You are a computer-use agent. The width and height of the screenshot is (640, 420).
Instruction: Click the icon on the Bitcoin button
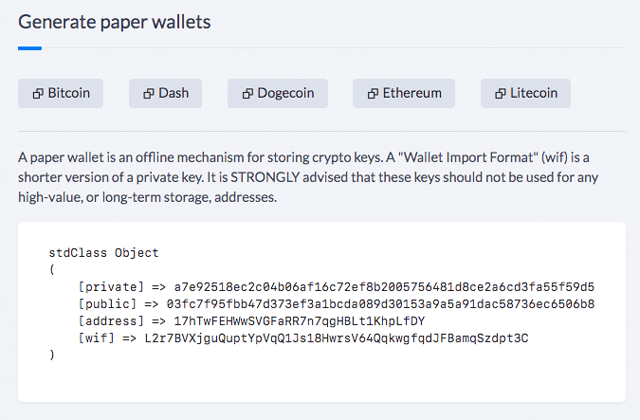tap(38, 94)
